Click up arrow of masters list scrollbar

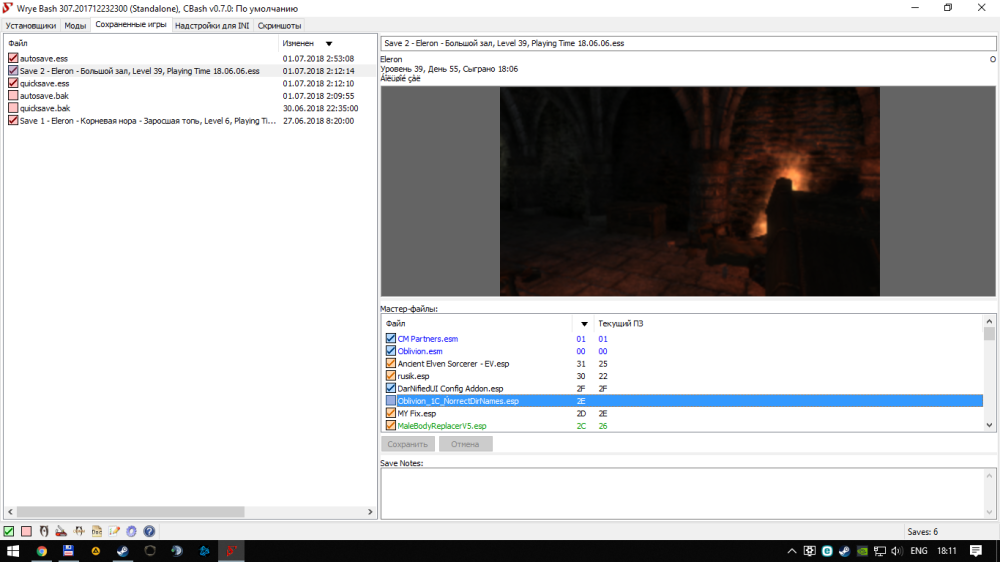989,322
